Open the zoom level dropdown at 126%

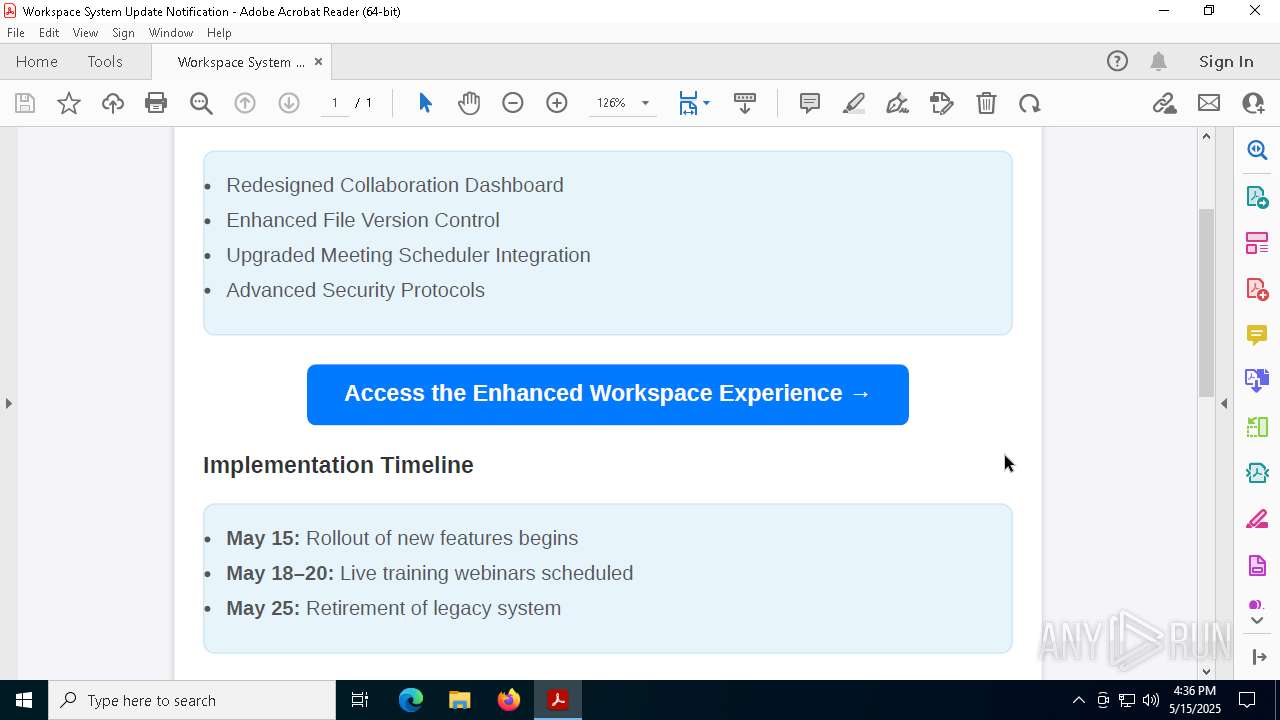[645, 103]
